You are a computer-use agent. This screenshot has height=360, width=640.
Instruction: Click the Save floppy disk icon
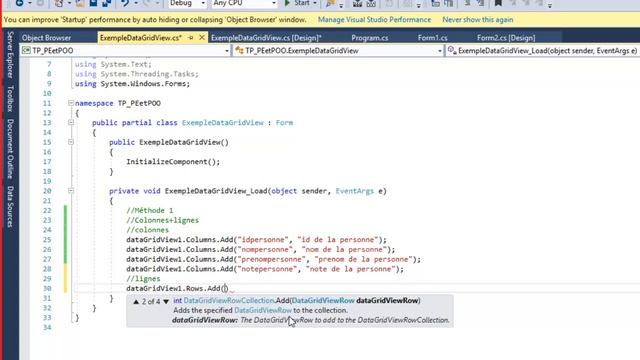pos(93,3)
